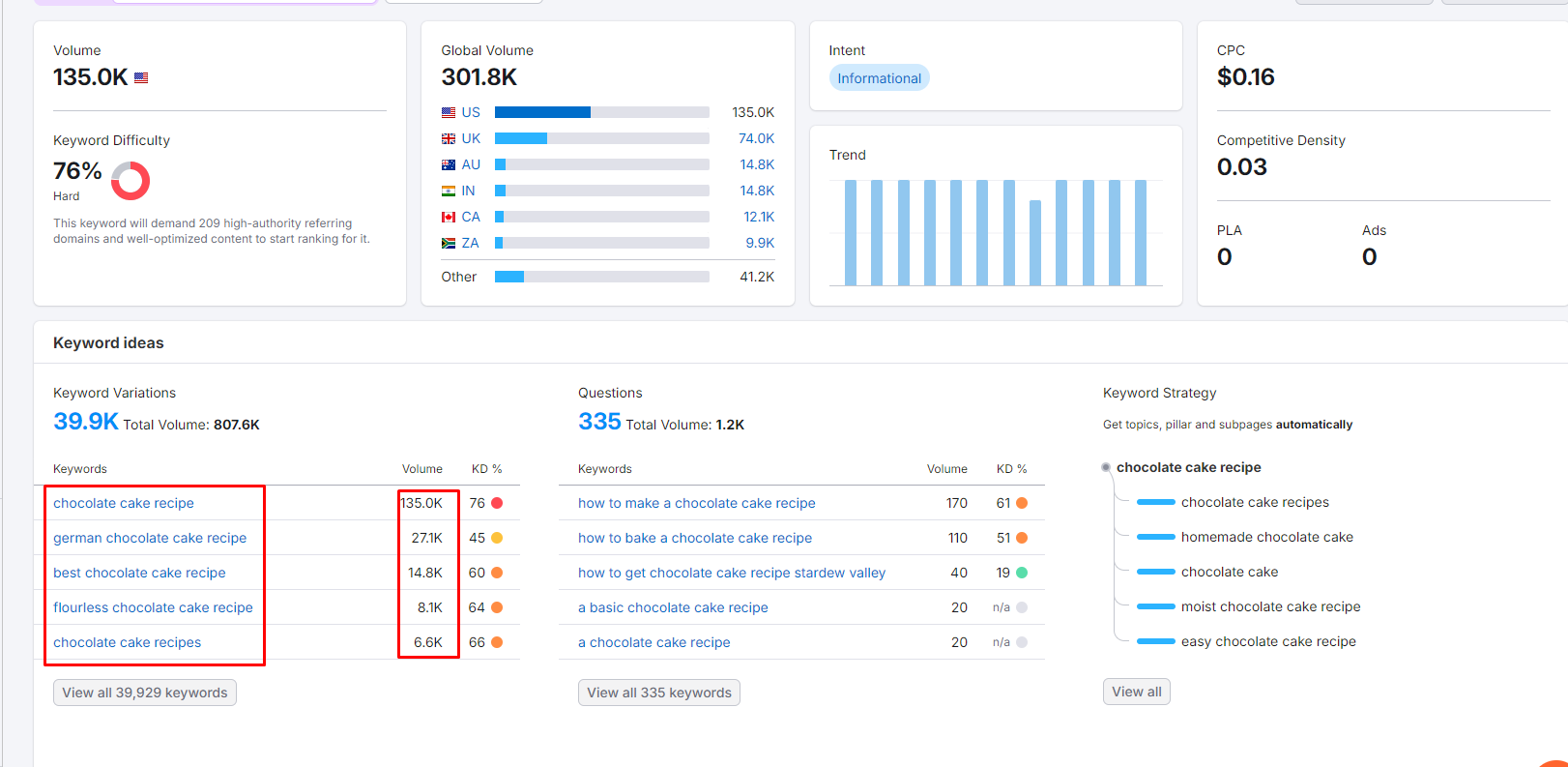Click the CA flag in Global Volume

click(x=449, y=217)
